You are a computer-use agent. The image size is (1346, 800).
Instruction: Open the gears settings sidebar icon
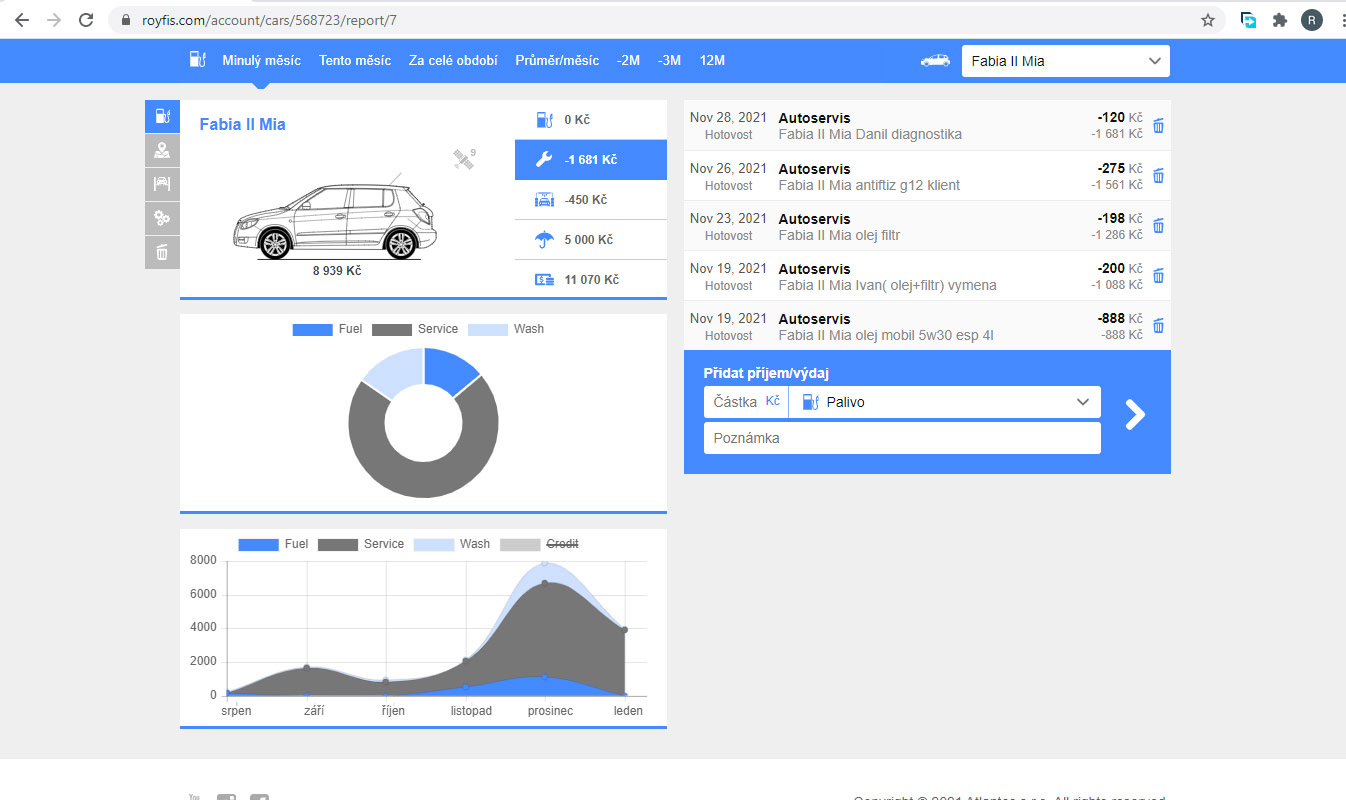tap(162, 218)
